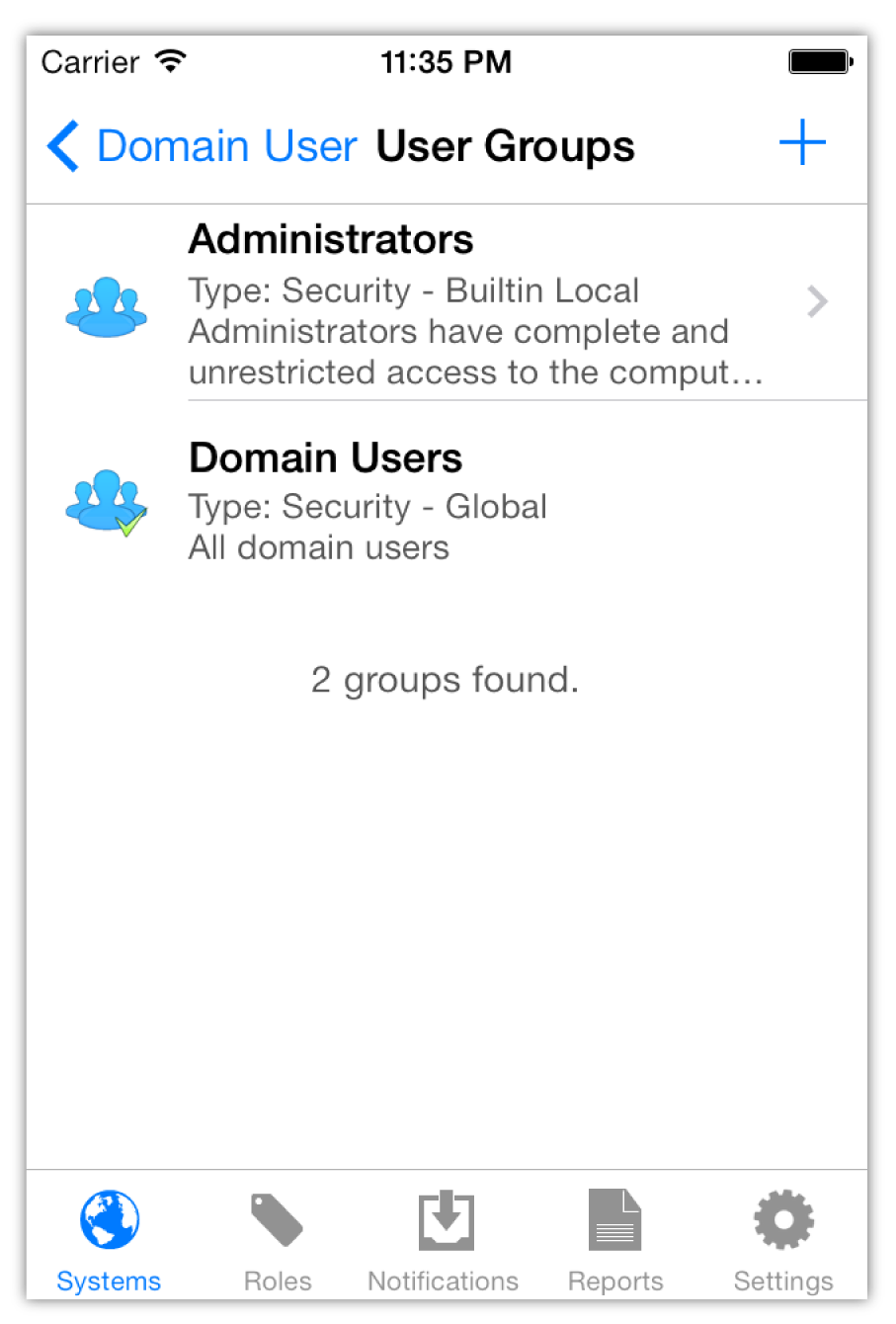Select the Administrators group title
The height and width of the screenshot is (1324, 896).
coord(331,239)
